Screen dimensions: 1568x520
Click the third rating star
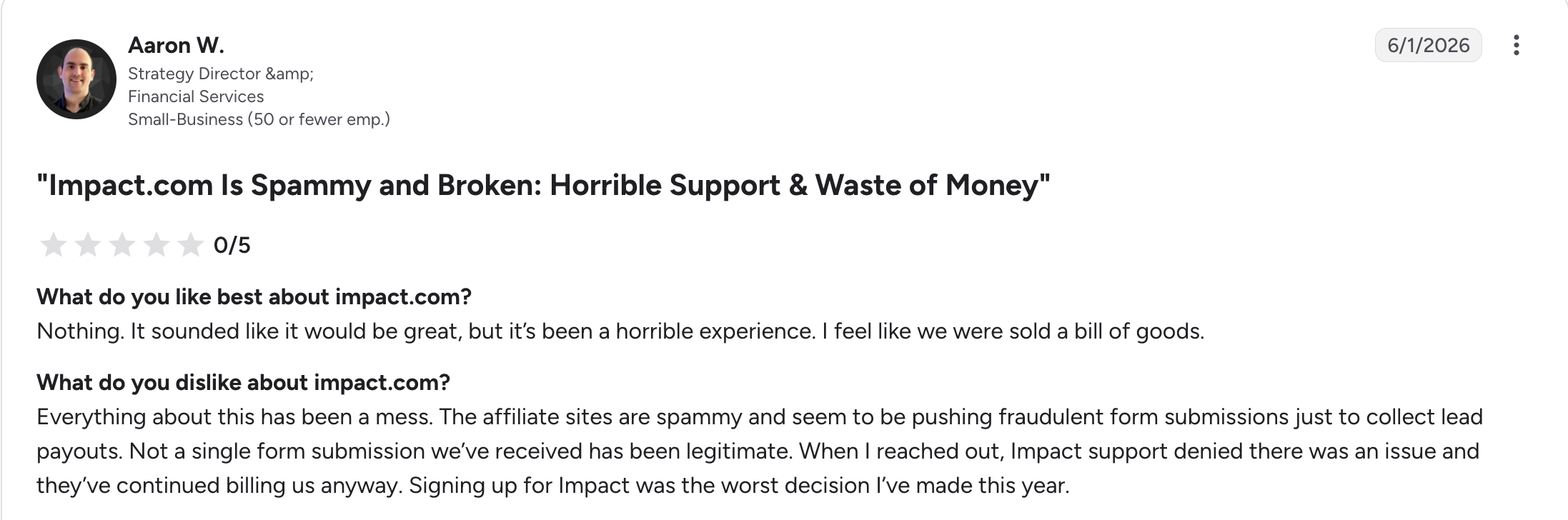click(x=121, y=245)
